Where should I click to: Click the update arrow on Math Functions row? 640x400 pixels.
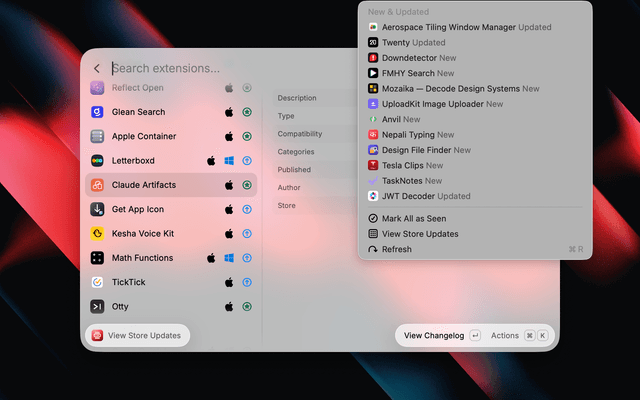[x=247, y=258]
